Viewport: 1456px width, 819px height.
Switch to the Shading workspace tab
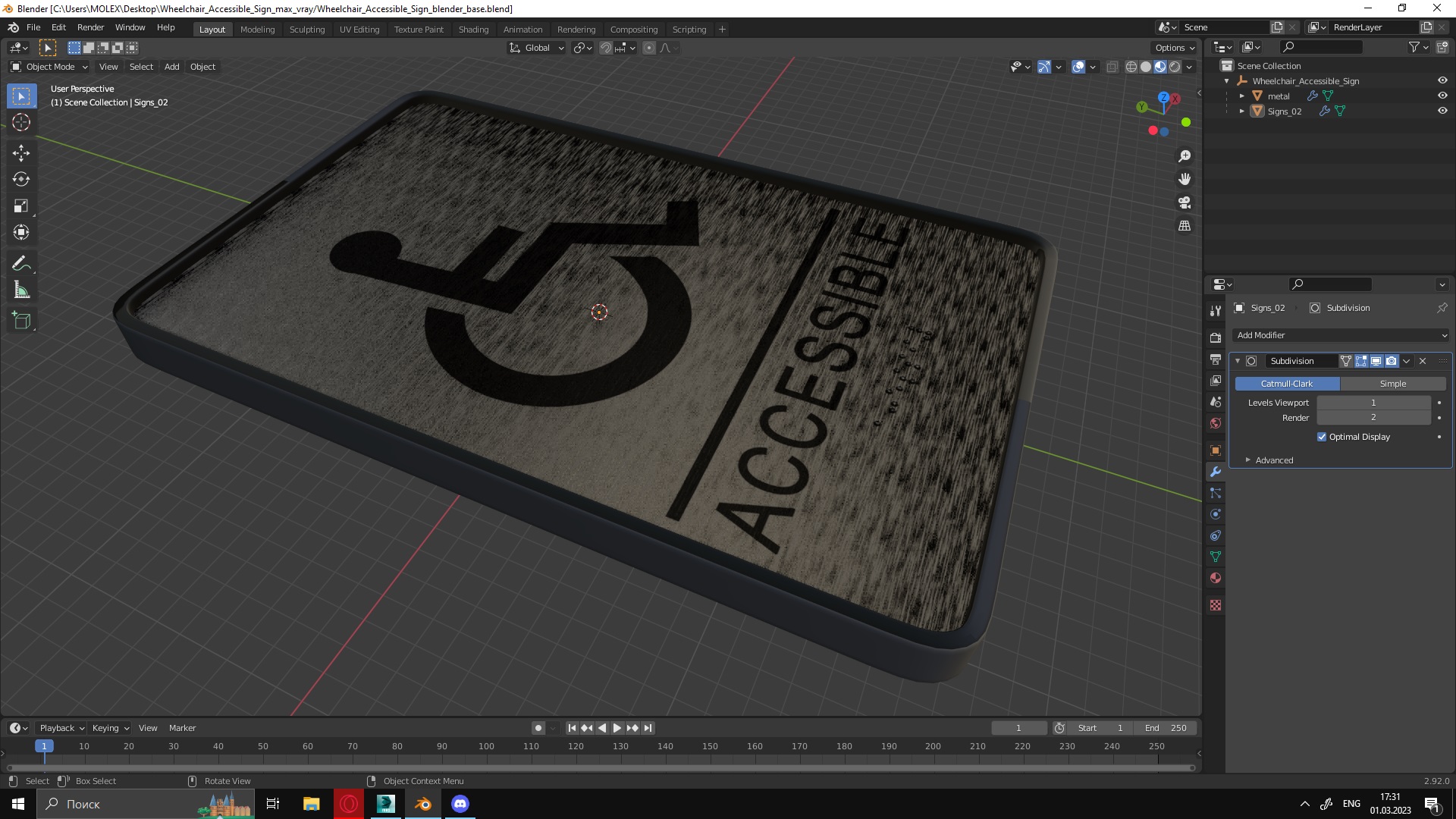pos(473,30)
